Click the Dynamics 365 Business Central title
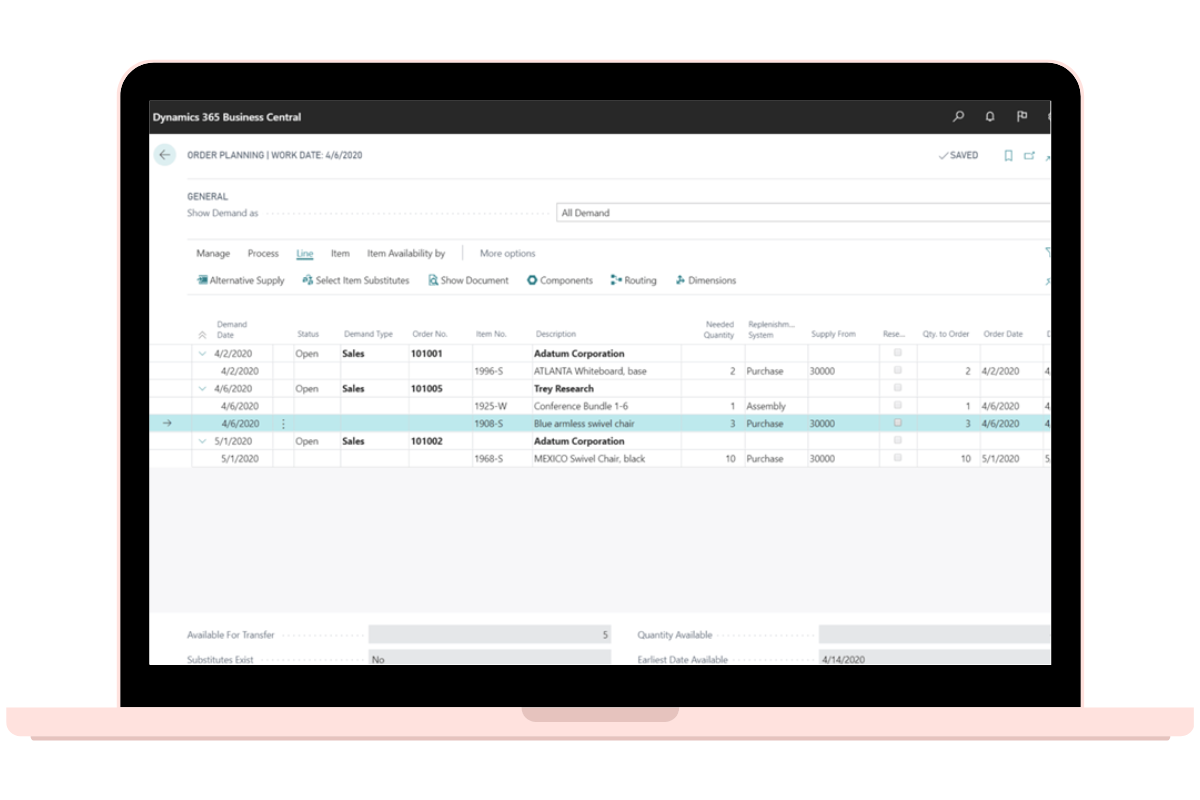The width and height of the screenshot is (1200, 800). [x=227, y=117]
